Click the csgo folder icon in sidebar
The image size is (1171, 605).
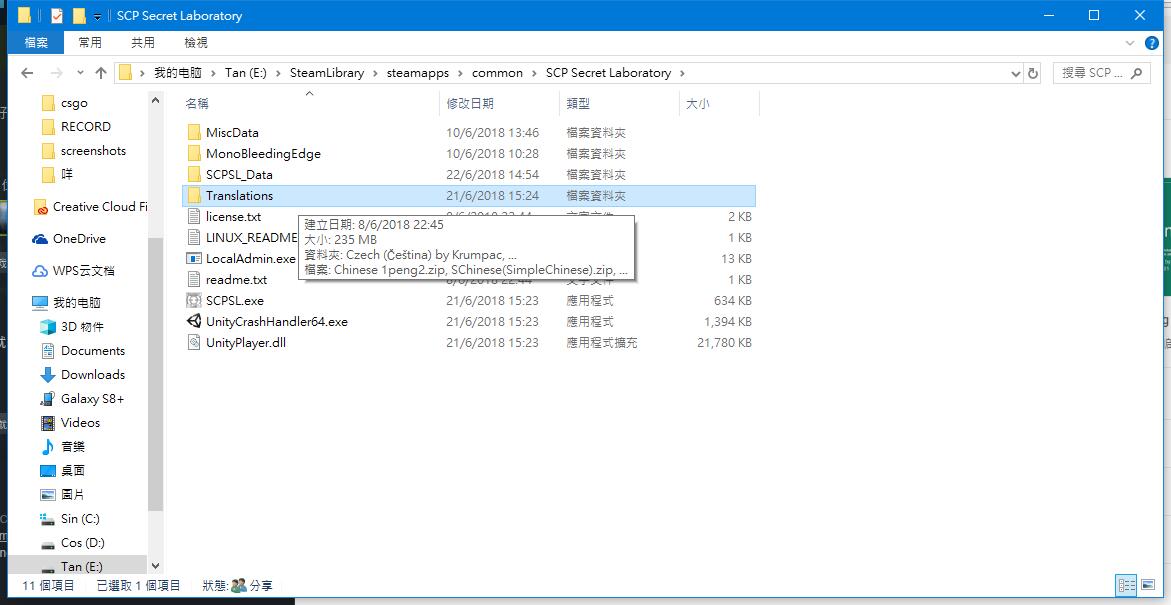point(49,103)
